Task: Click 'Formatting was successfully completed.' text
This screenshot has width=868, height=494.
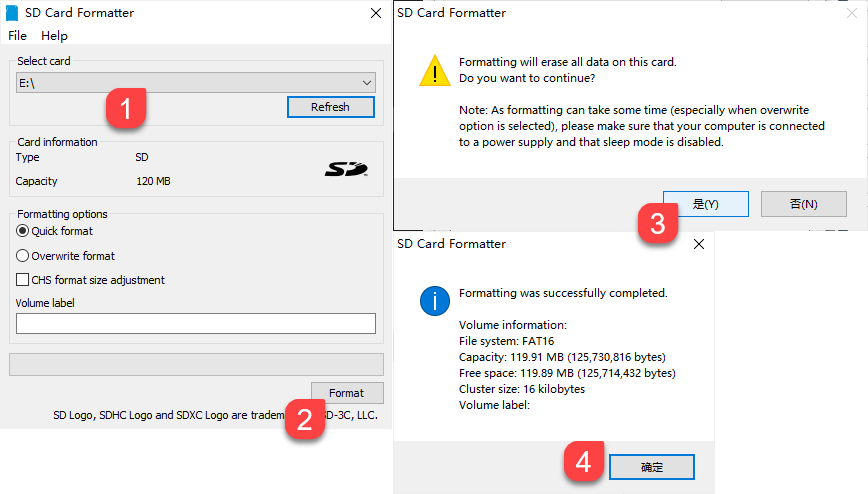Action: [x=563, y=293]
